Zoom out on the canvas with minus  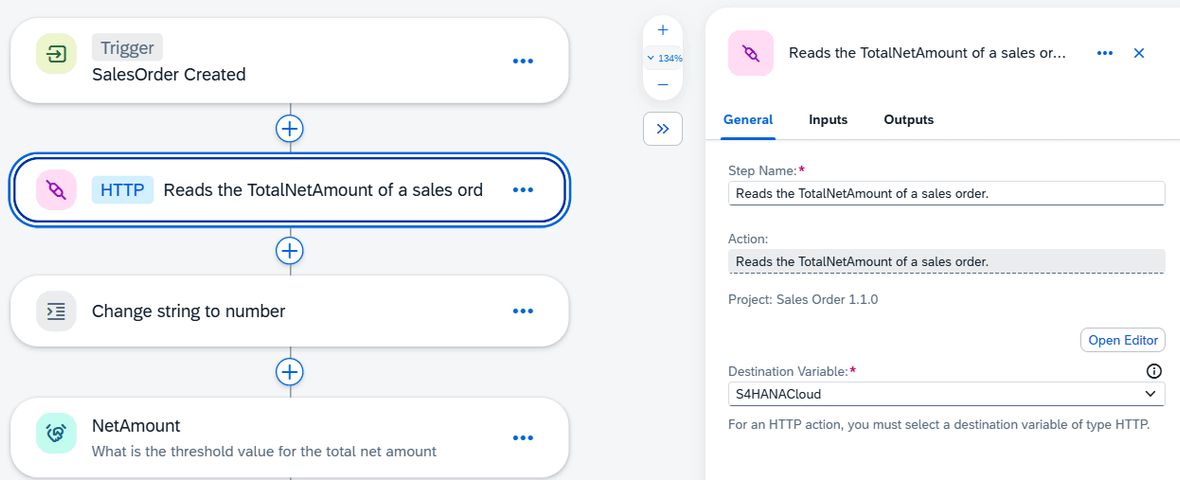pyautogui.click(x=663, y=84)
